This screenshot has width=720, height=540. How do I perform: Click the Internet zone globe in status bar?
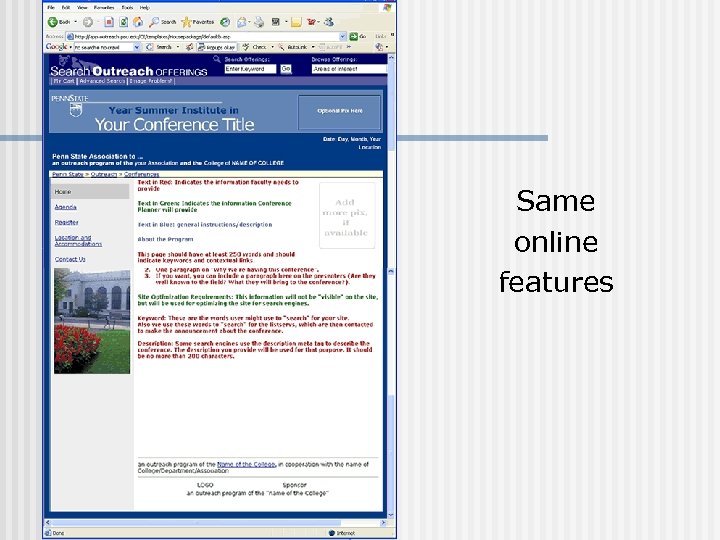[x=332, y=533]
